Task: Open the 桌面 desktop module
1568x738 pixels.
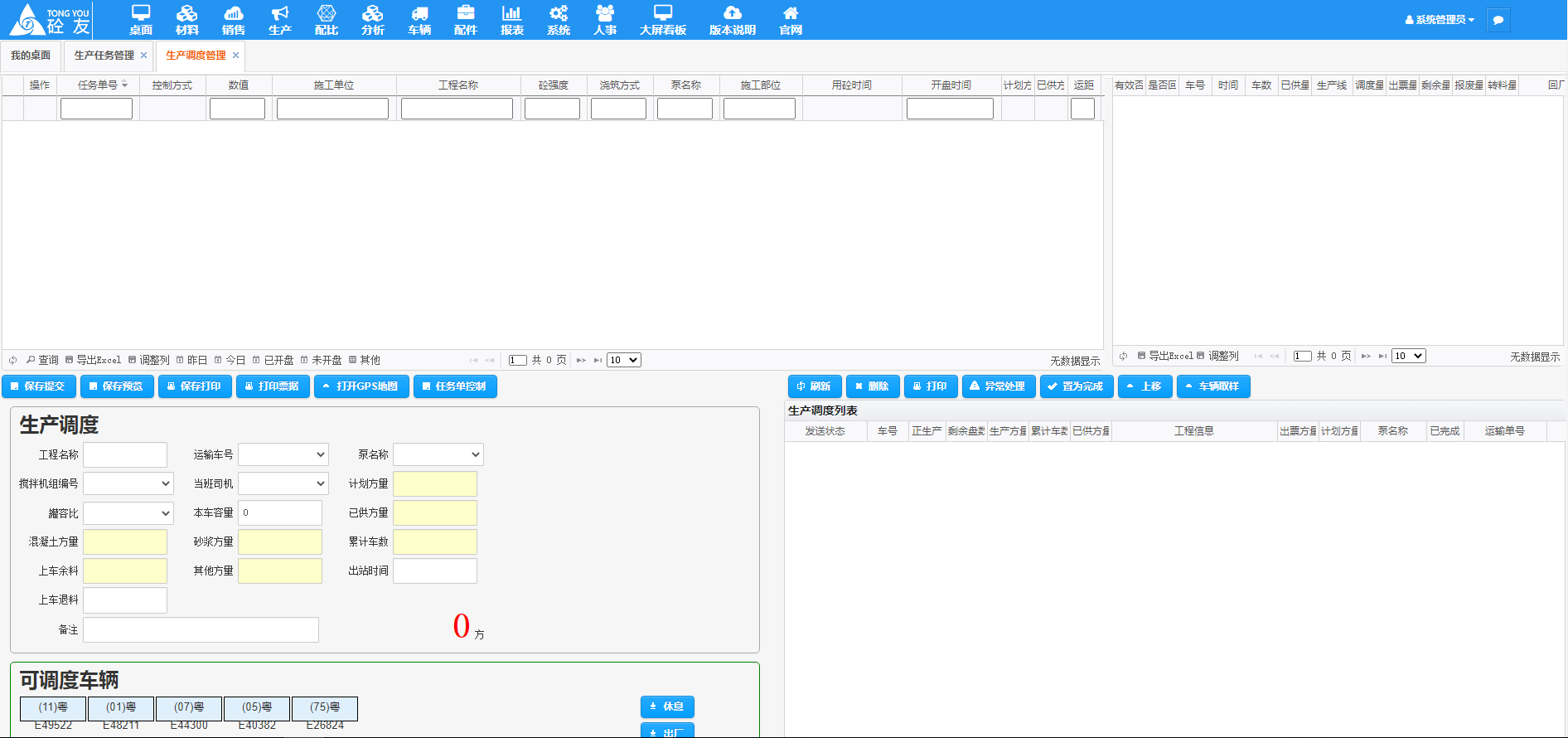Action: 141,20
